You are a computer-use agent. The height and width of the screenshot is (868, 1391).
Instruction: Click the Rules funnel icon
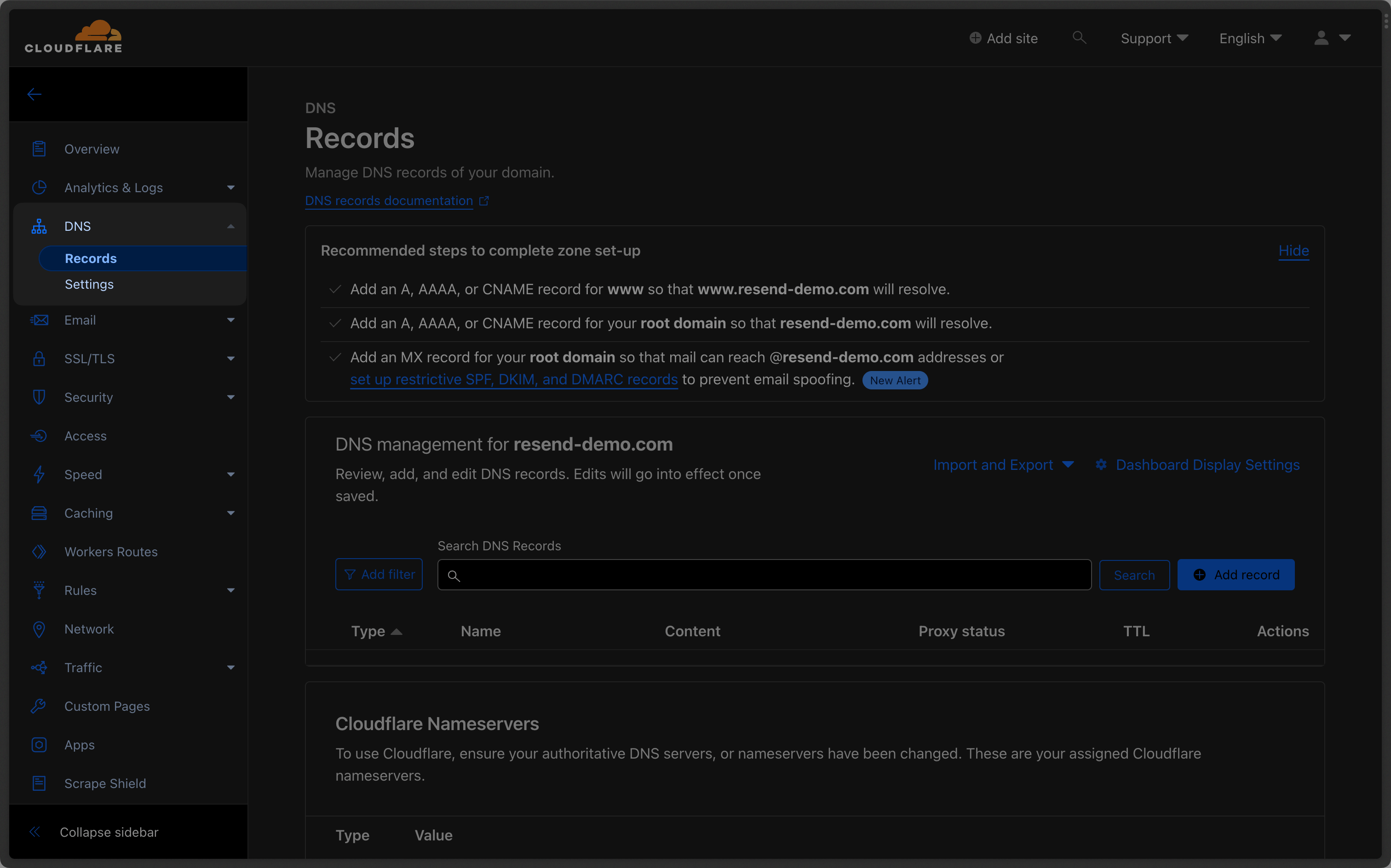[39, 590]
